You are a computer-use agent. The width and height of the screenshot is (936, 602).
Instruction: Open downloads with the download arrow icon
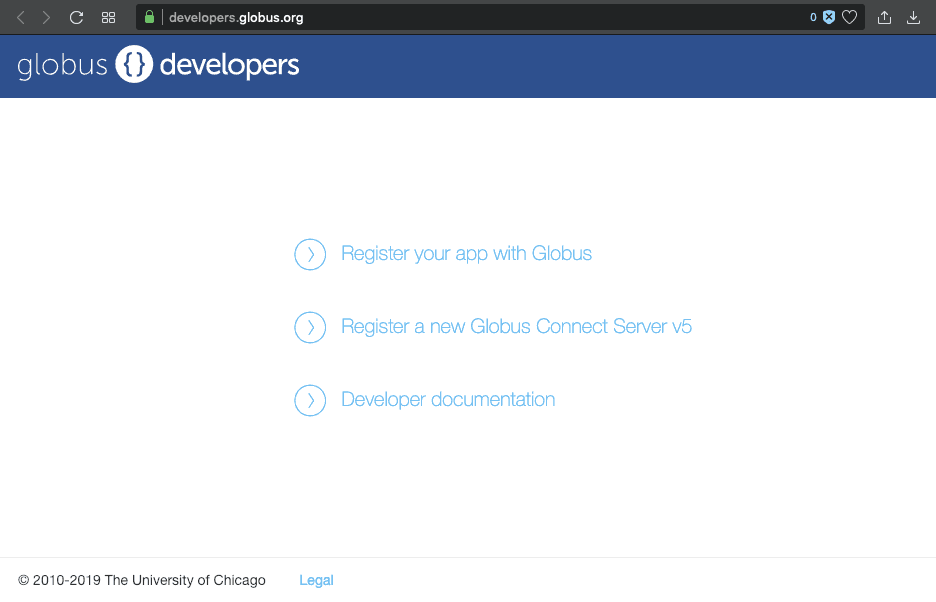tap(913, 17)
